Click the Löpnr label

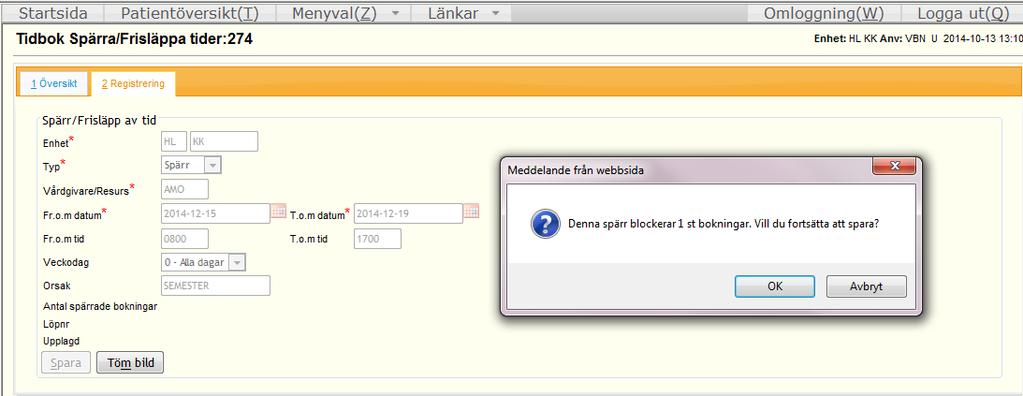point(56,324)
